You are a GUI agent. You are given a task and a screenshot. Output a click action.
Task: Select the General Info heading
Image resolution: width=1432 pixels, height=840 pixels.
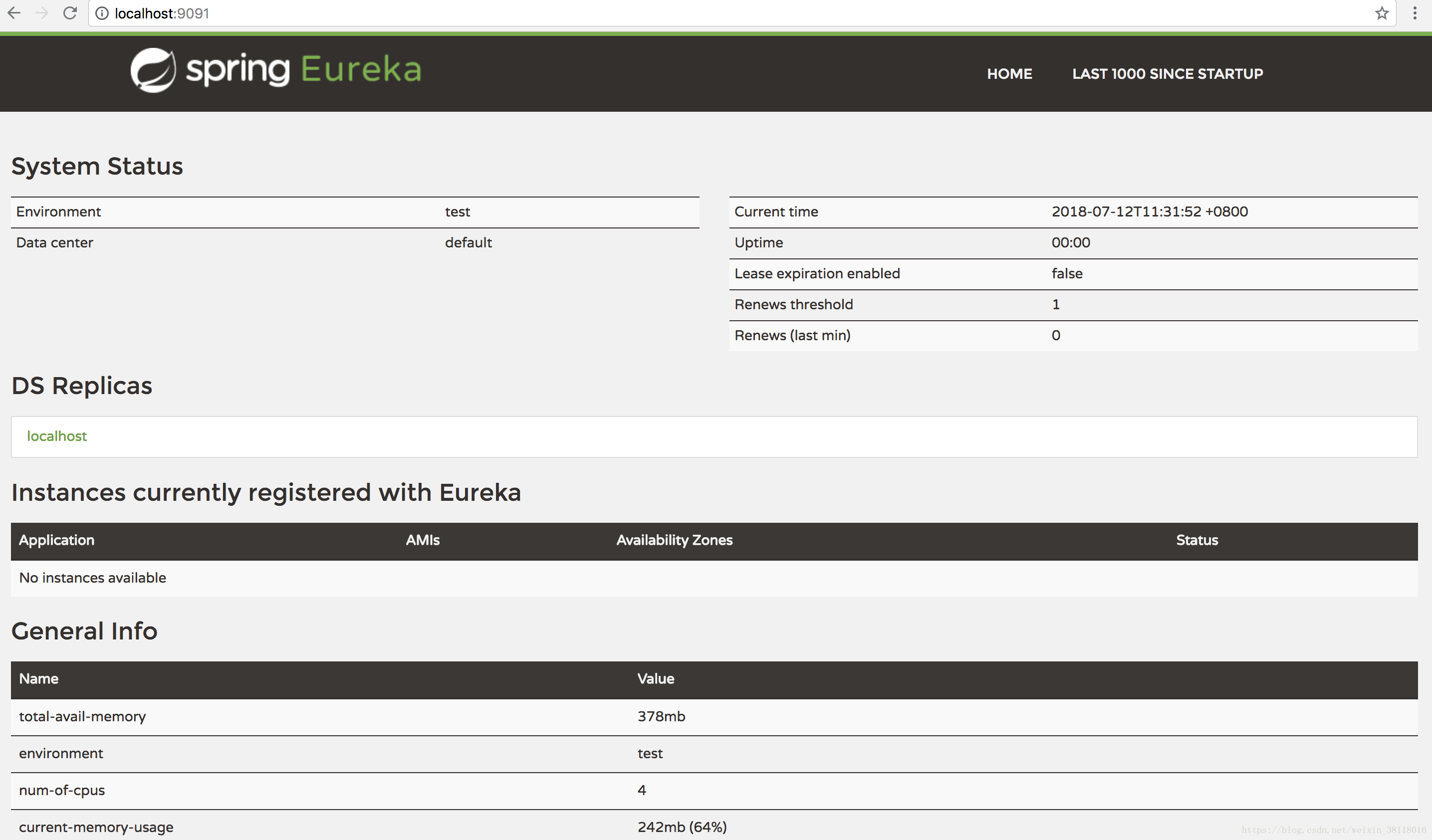[x=84, y=630]
